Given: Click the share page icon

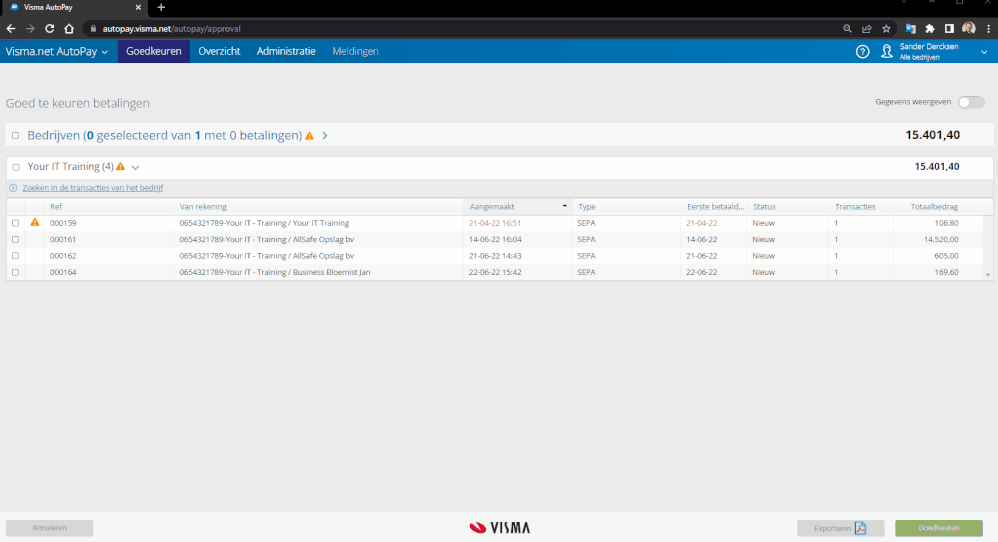Looking at the screenshot, I should pyautogui.click(x=867, y=29).
